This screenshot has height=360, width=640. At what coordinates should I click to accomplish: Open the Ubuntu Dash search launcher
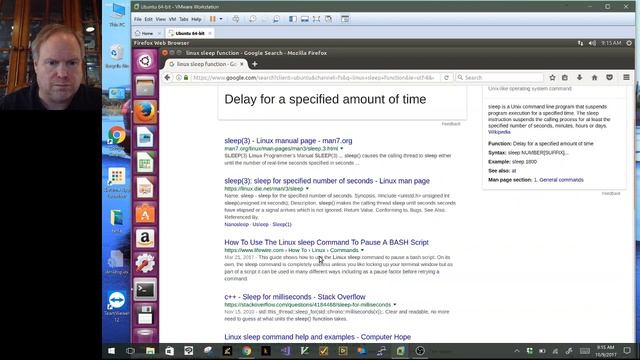click(145, 61)
